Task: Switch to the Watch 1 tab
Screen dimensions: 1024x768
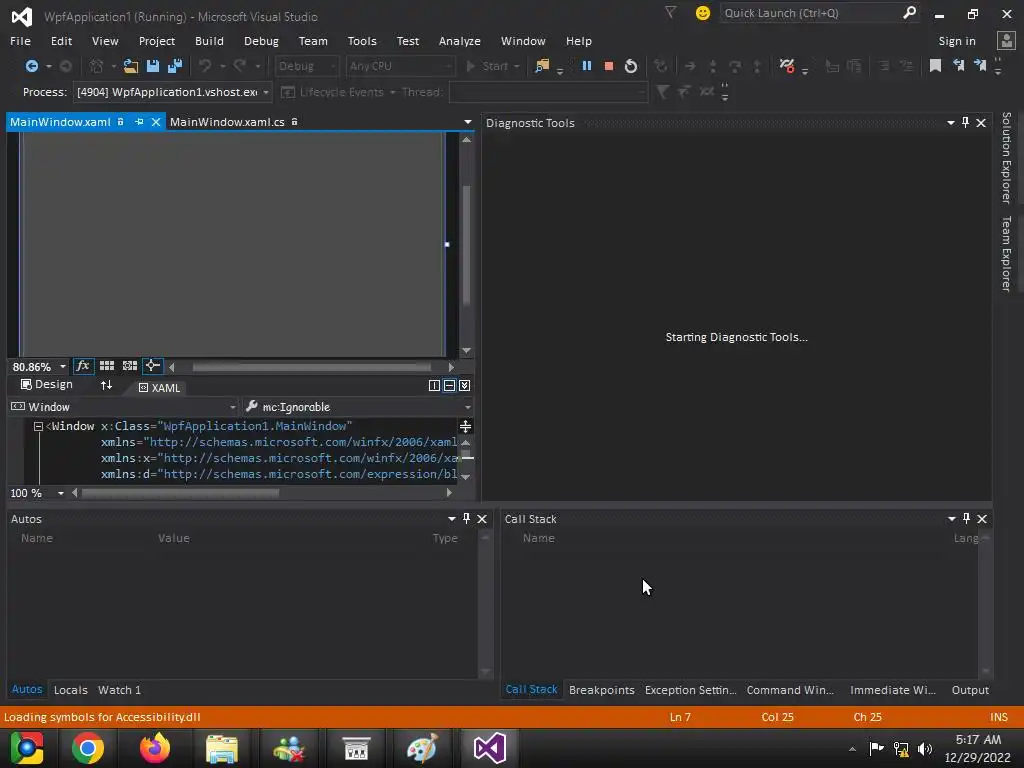Action: [x=120, y=690]
